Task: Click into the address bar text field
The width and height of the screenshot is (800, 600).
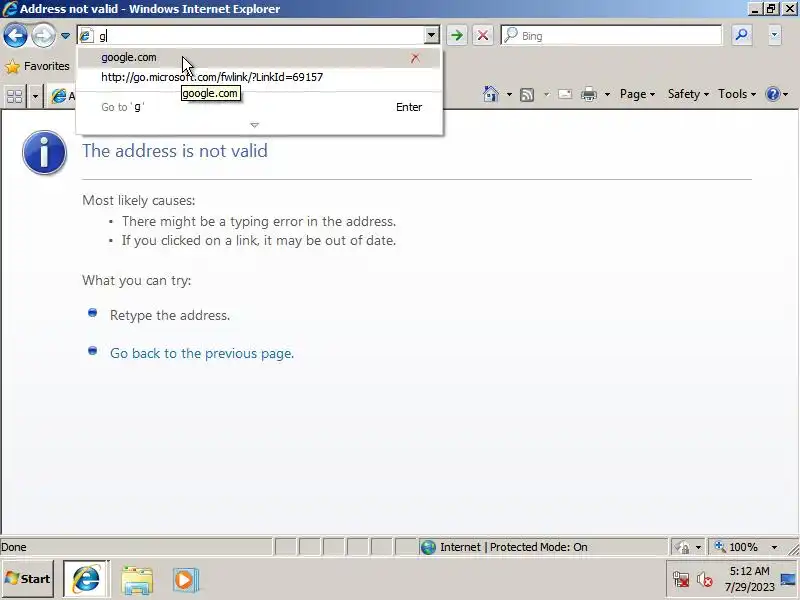Action: [x=260, y=36]
